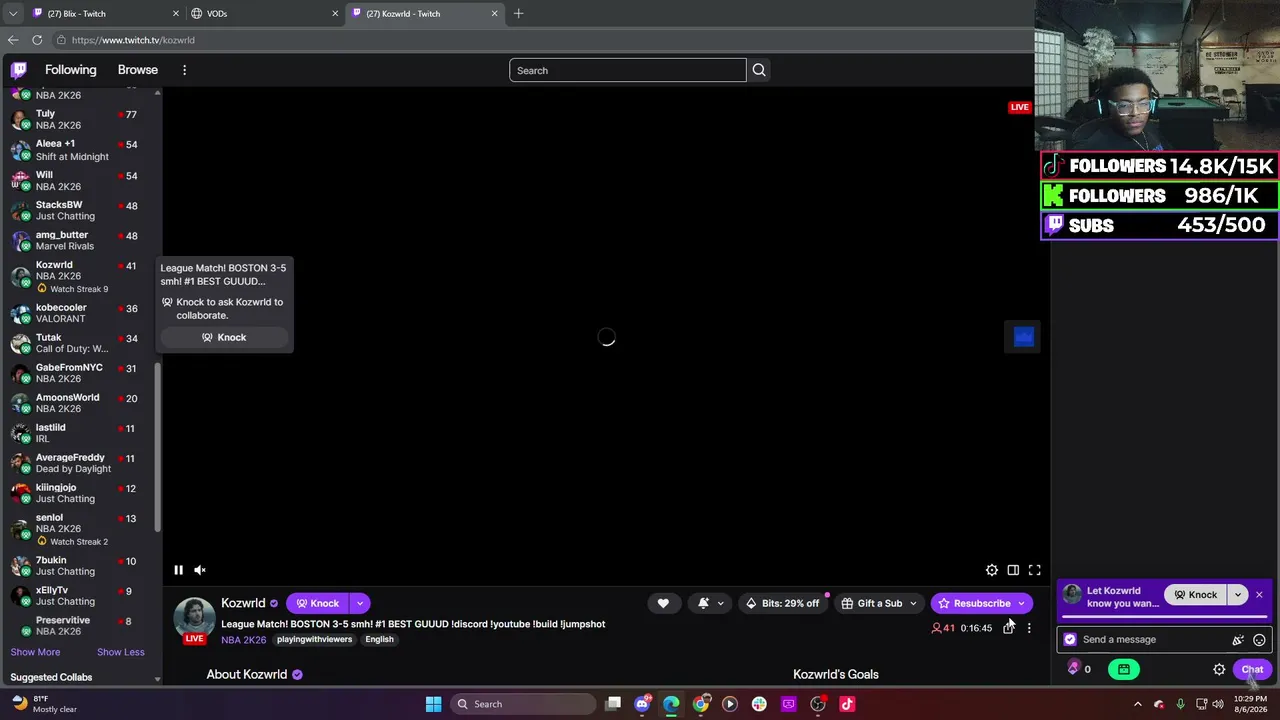Expand the chat banner Knock dropdown

pyautogui.click(x=1238, y=595)
